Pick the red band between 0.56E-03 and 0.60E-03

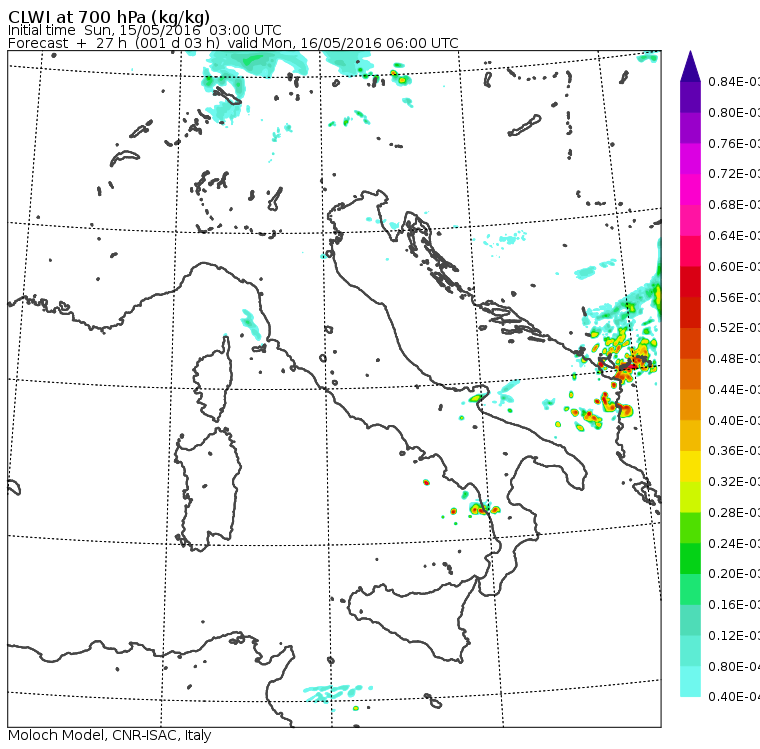pyautogui.click(x=690, y=282)
